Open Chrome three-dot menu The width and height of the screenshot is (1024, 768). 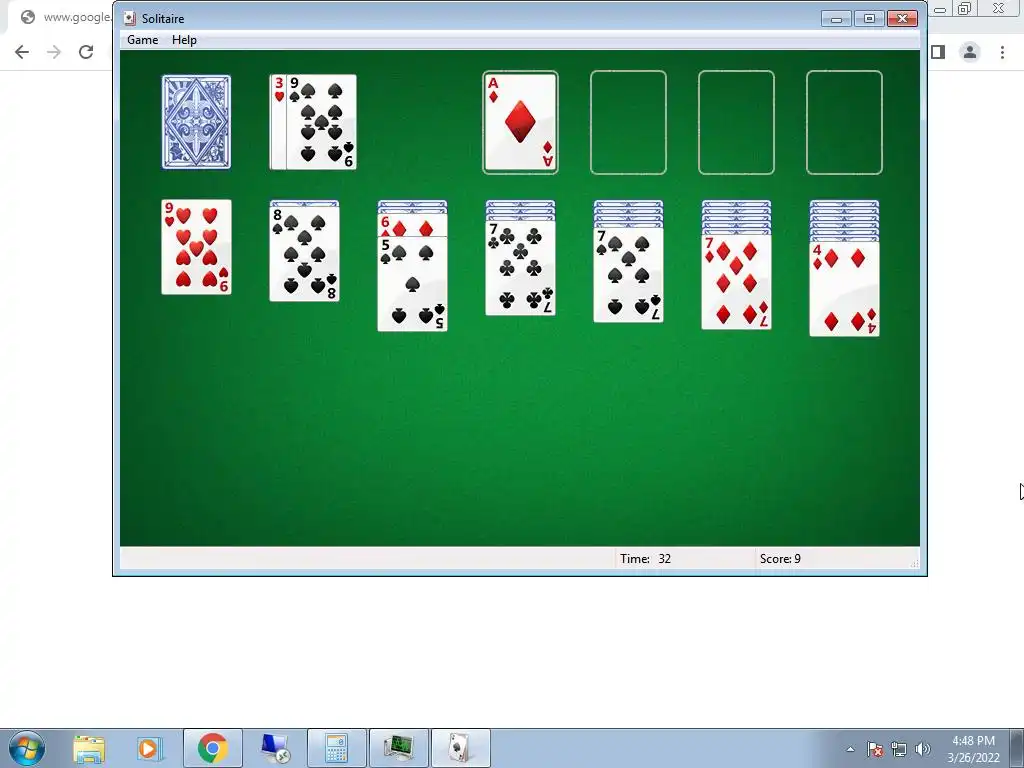pos(1002,52)
